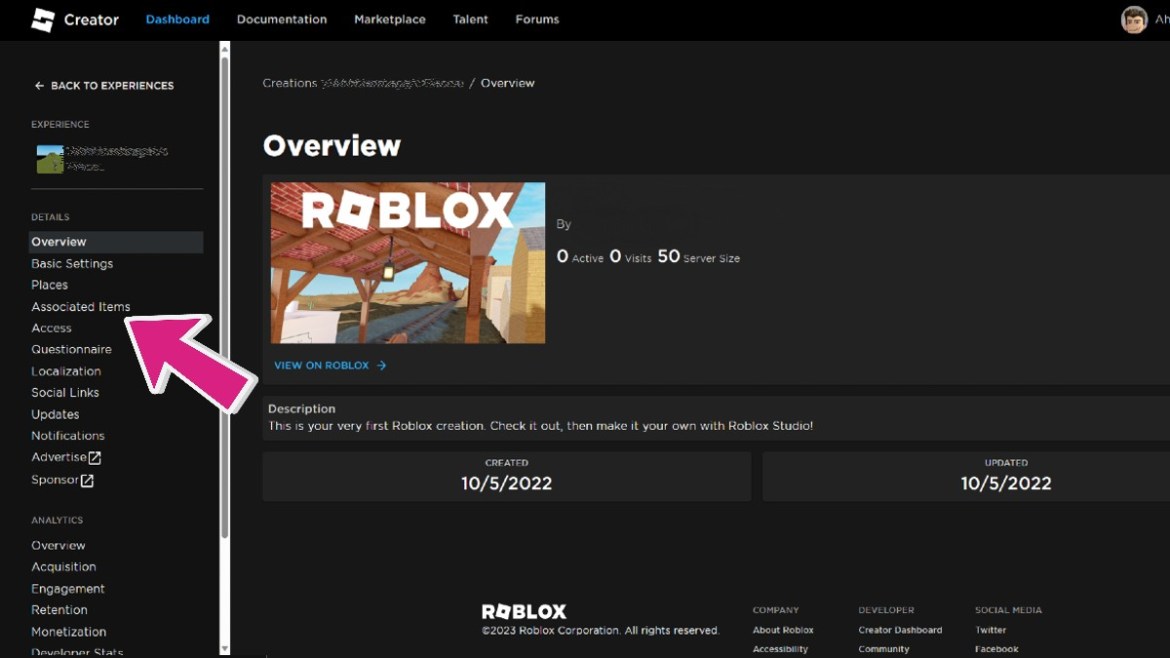Click the external link icon next to Sponsor
Viewport: 1170px width, 658px height.
88,481
